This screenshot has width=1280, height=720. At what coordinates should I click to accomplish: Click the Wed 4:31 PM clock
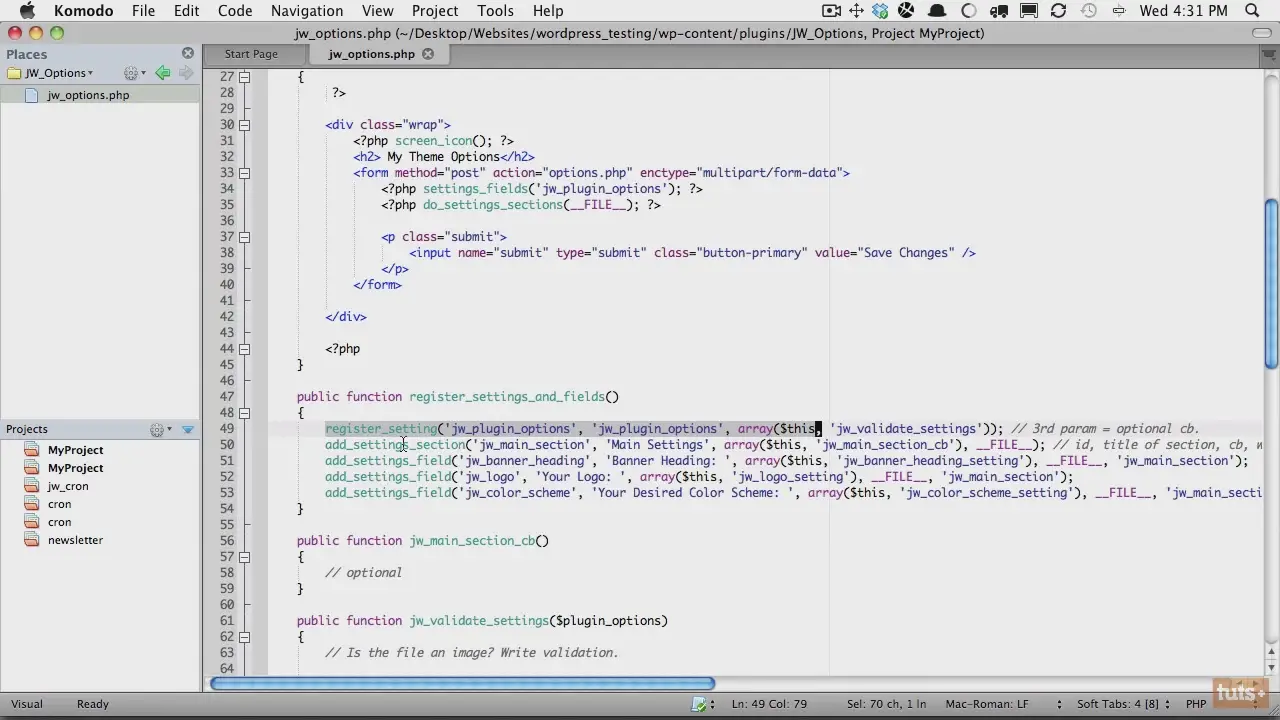[1184, 11]
